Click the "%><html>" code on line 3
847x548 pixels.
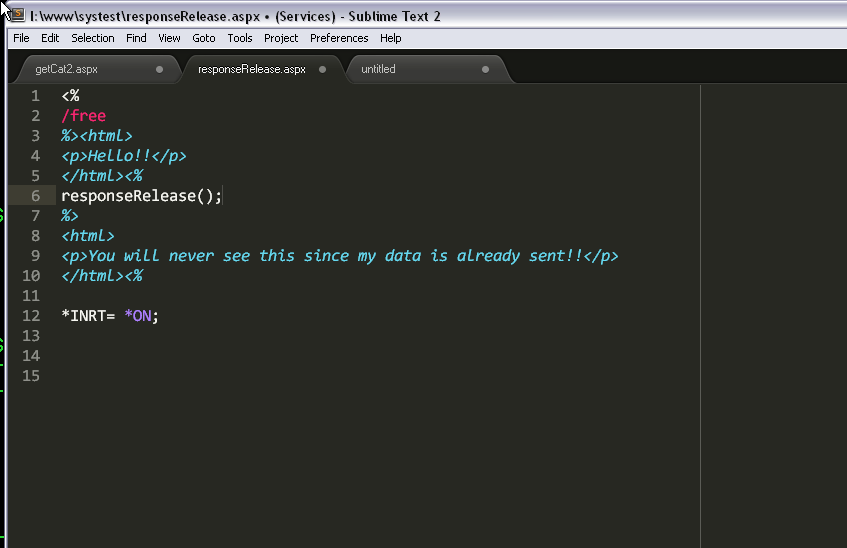[x=97, y=136]
